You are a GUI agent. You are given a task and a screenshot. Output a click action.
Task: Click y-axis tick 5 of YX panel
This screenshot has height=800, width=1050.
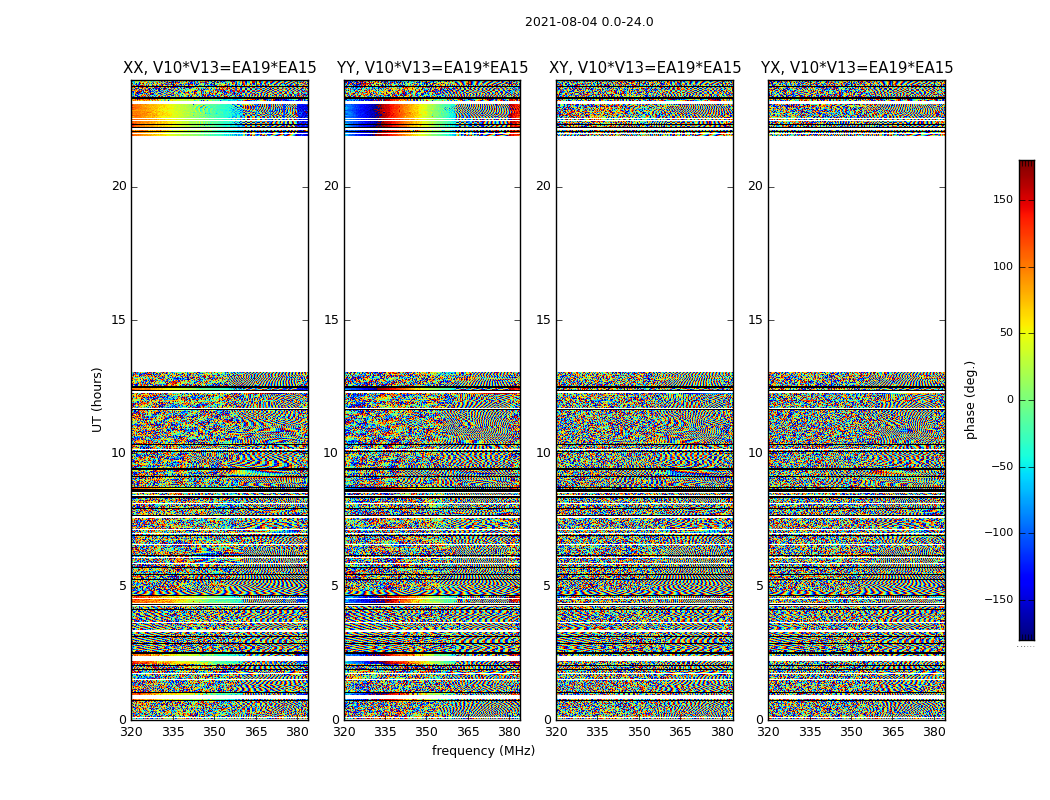click(x=759, y=586)
